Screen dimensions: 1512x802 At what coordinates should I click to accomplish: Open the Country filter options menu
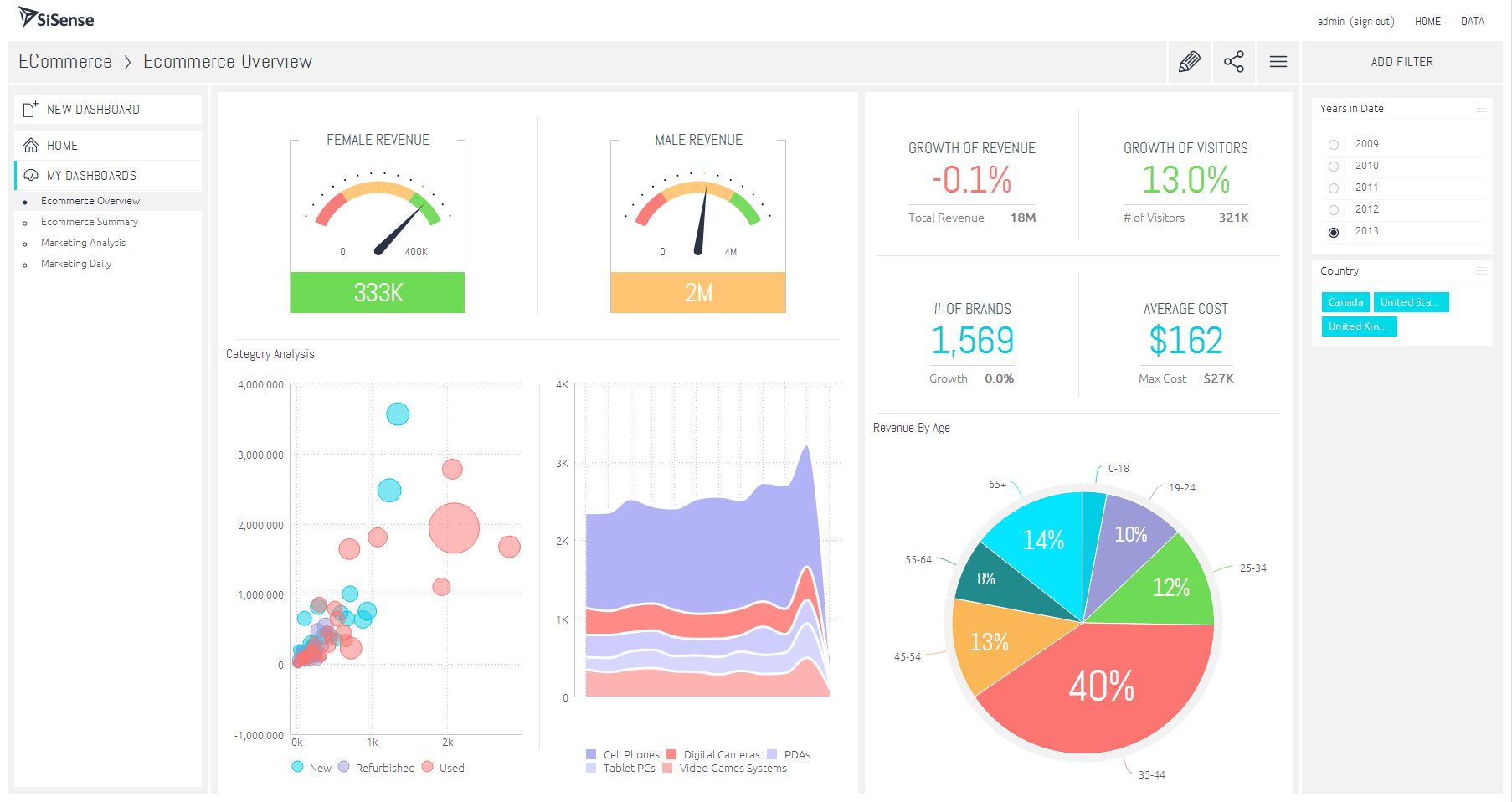click(x=1480, y=270)
